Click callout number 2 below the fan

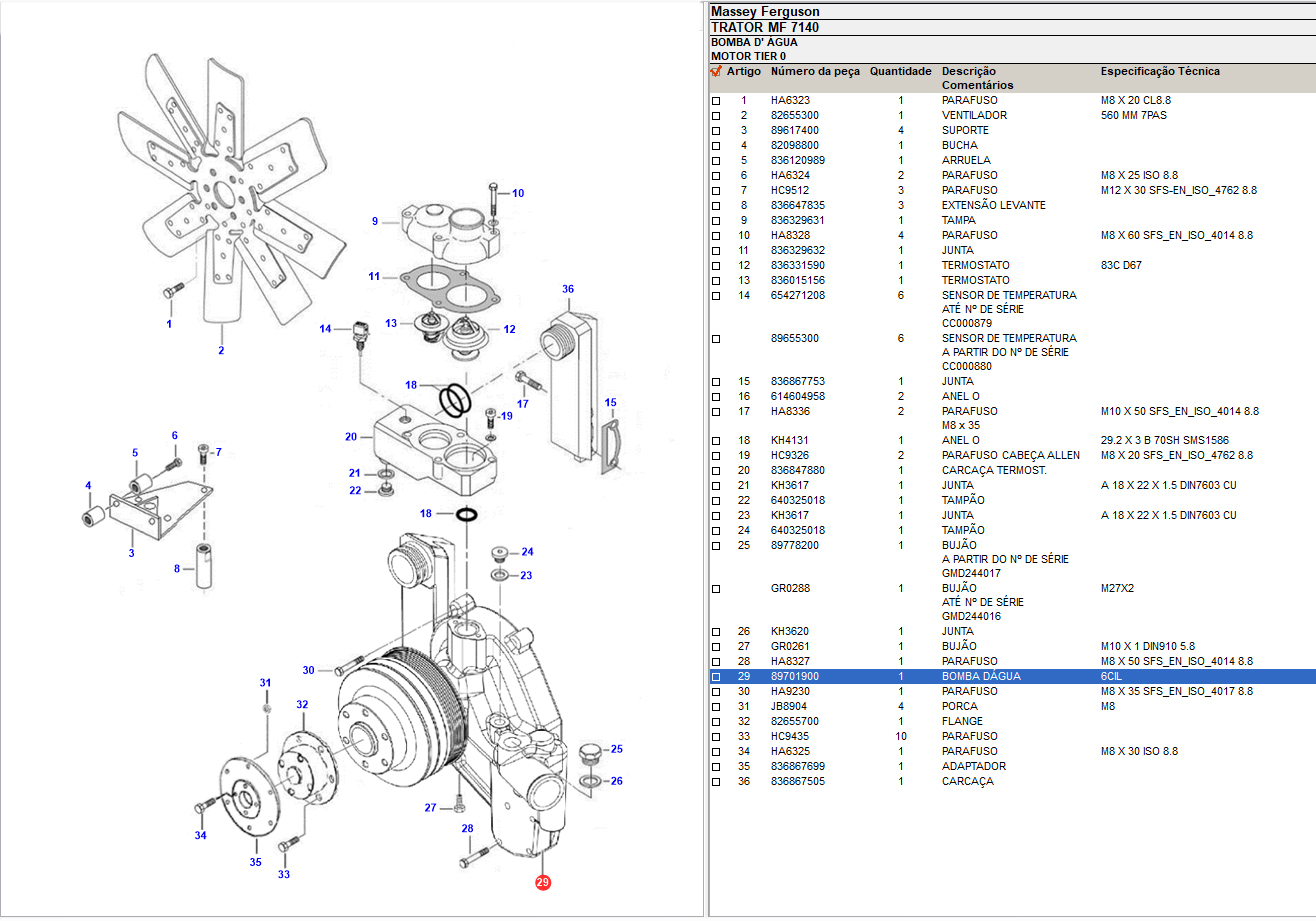pyautogui.click(x=221, y=350)
